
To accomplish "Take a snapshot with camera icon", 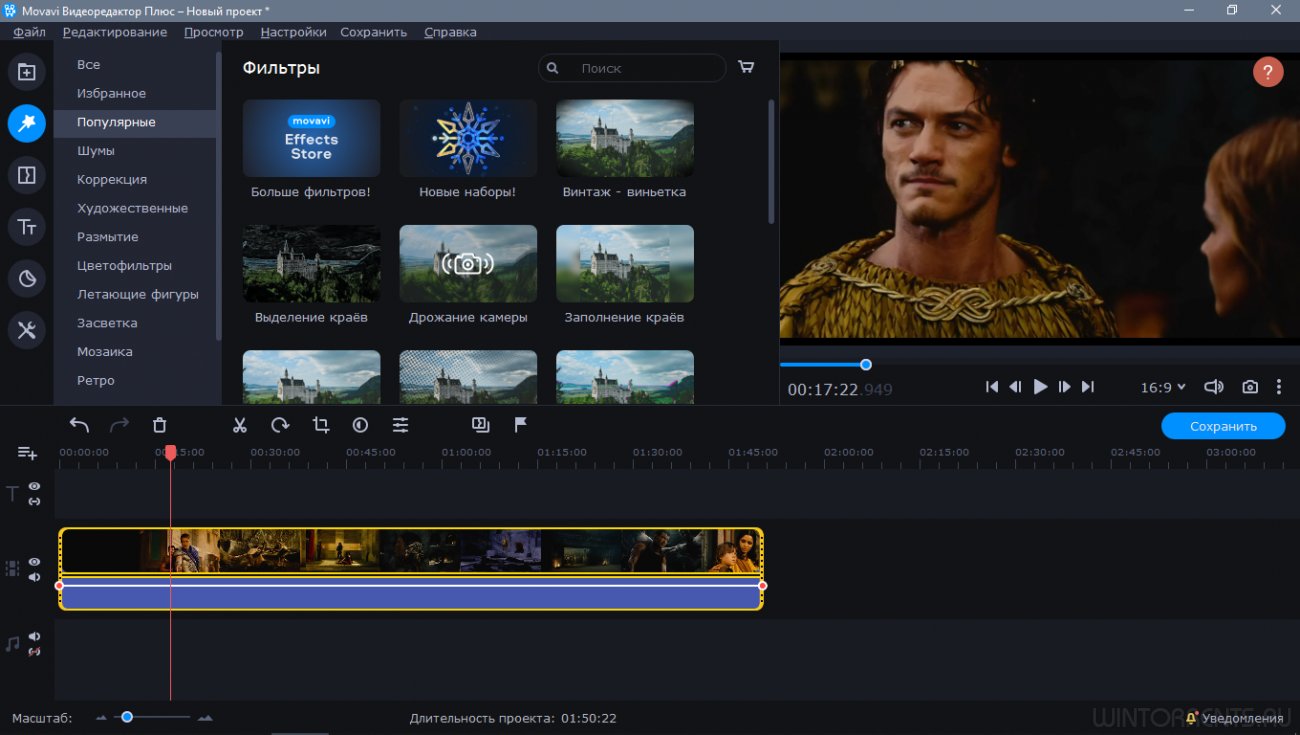I will click(x=1250, y=387).
